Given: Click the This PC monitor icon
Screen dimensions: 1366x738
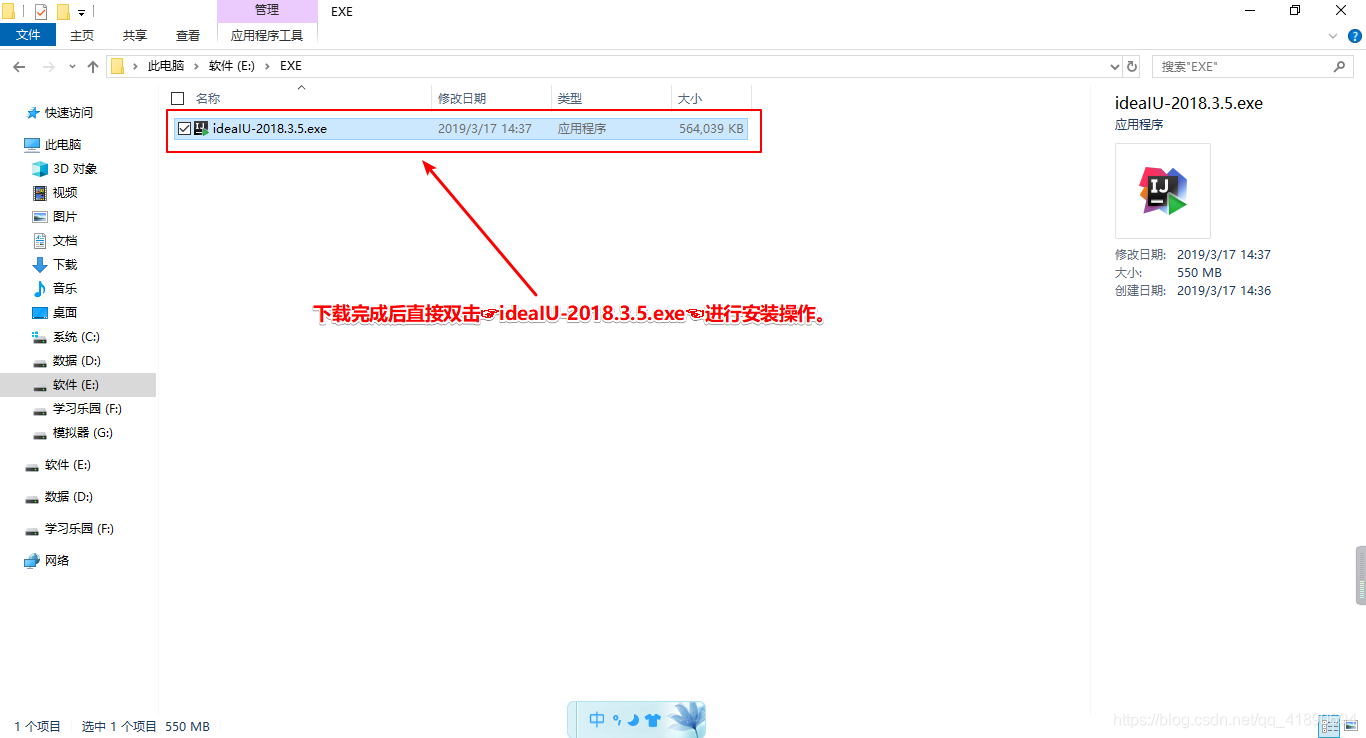Looking at the screenshot, I should click(x=32, y=145).
